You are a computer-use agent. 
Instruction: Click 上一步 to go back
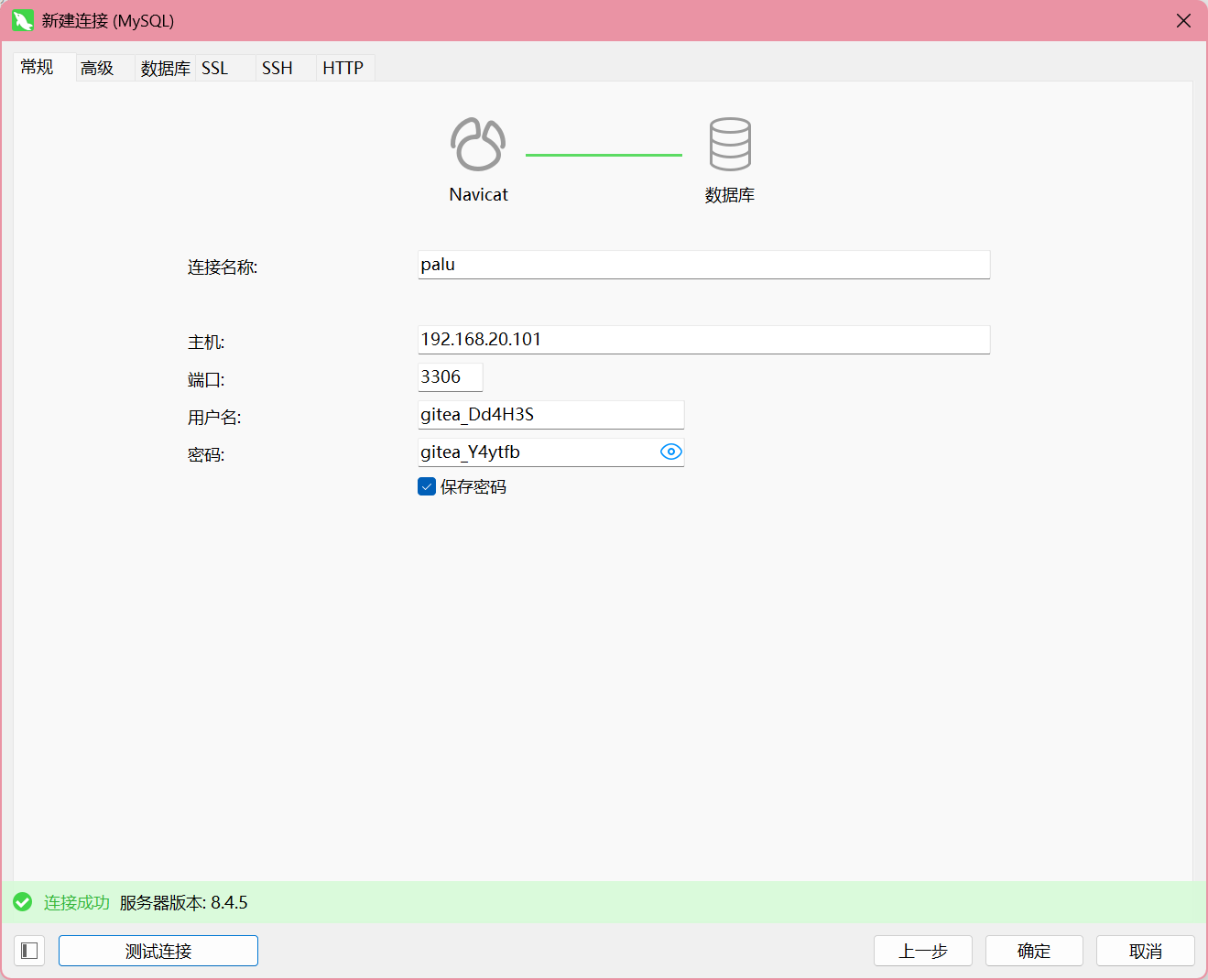922,951
